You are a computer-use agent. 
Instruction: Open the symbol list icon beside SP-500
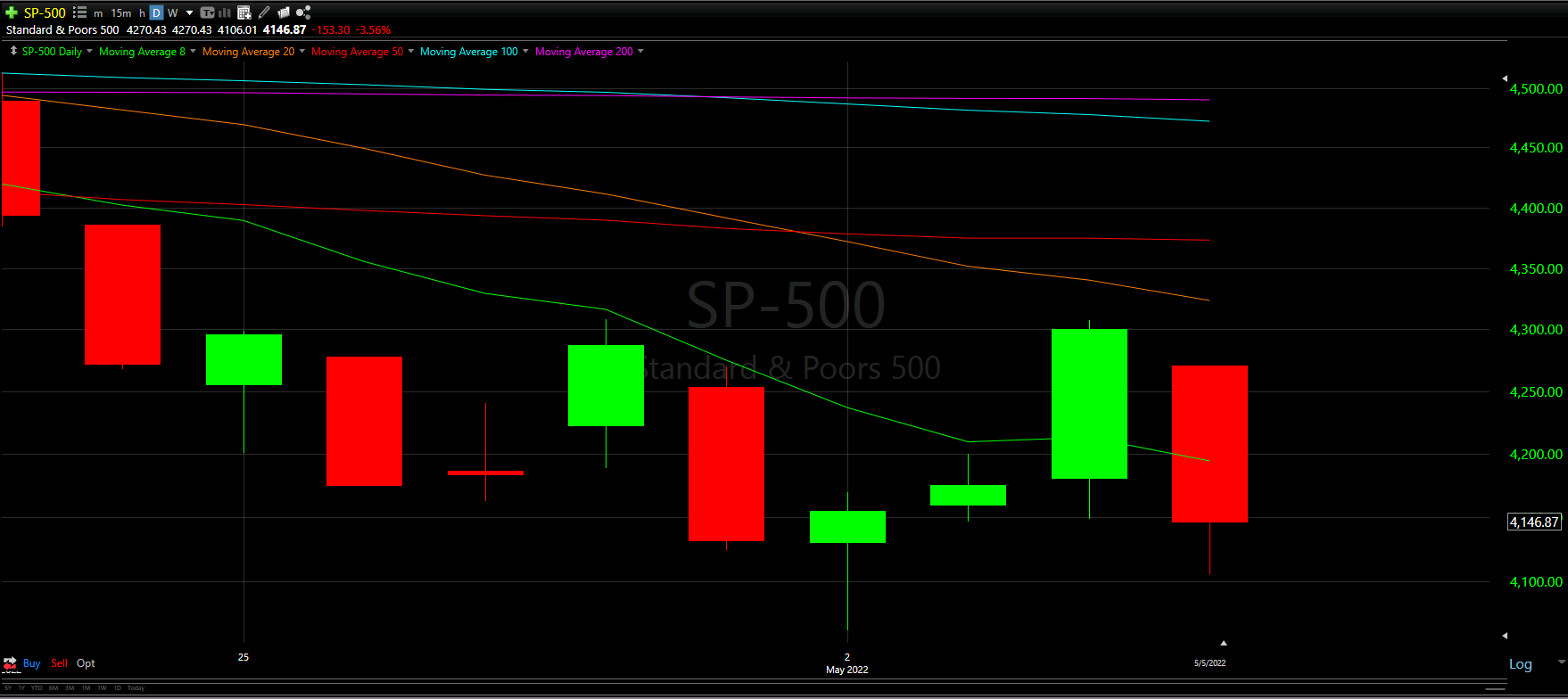(79, 12)
